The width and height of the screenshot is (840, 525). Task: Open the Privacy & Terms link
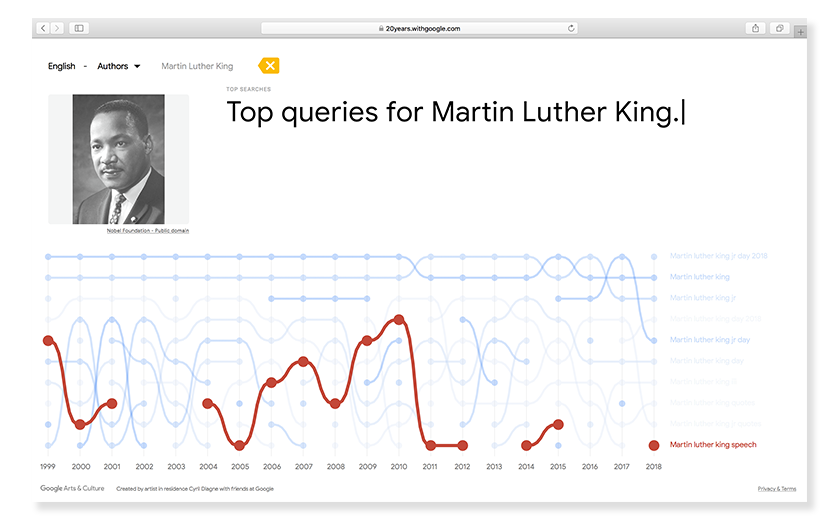coord(776,489)
